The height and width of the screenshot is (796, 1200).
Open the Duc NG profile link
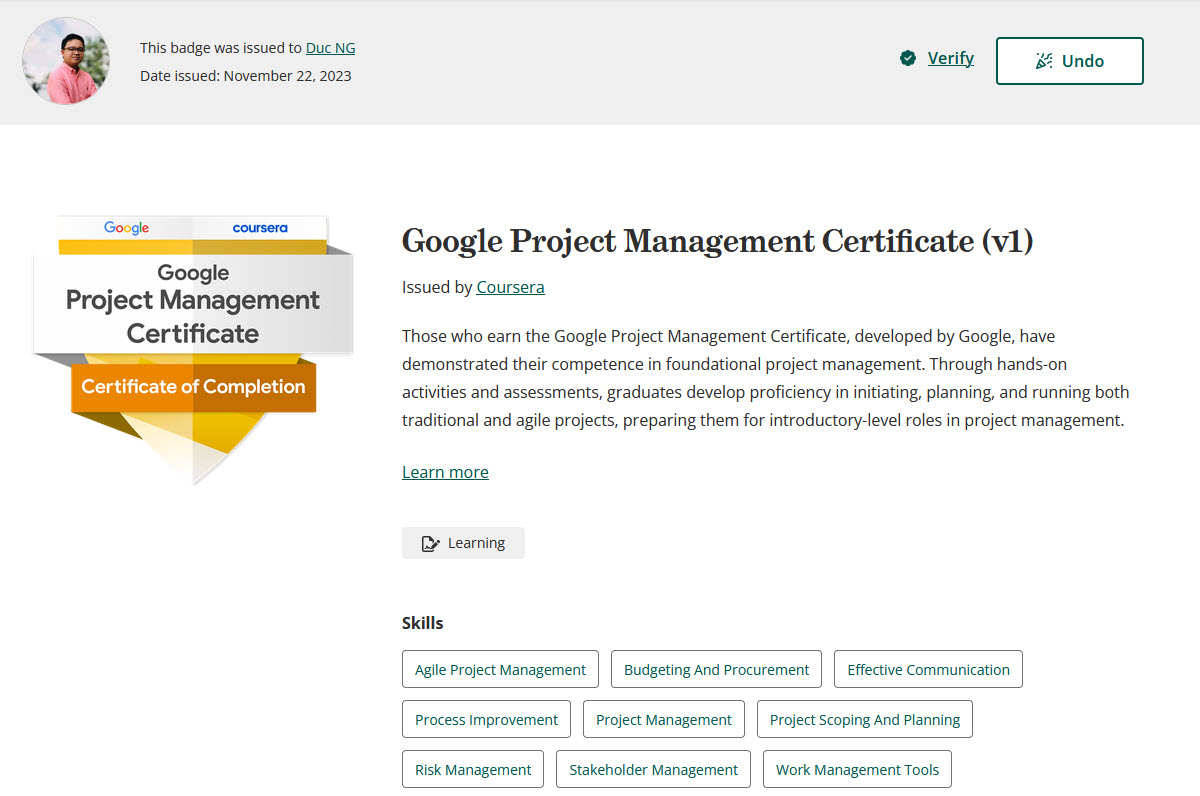point(330,48)
